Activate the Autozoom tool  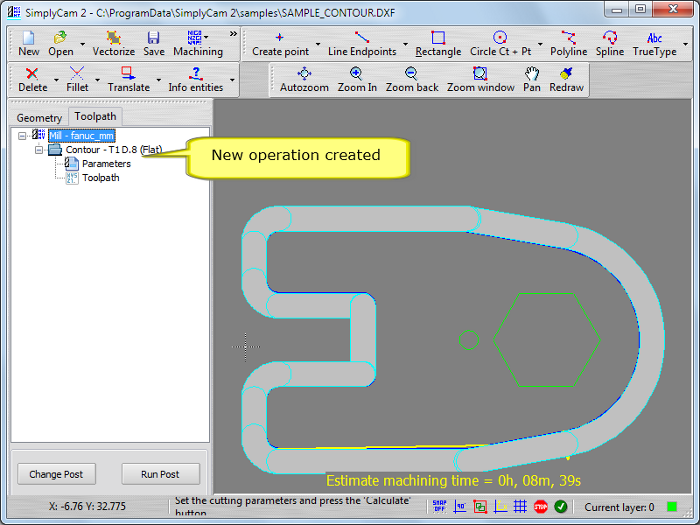304,79
